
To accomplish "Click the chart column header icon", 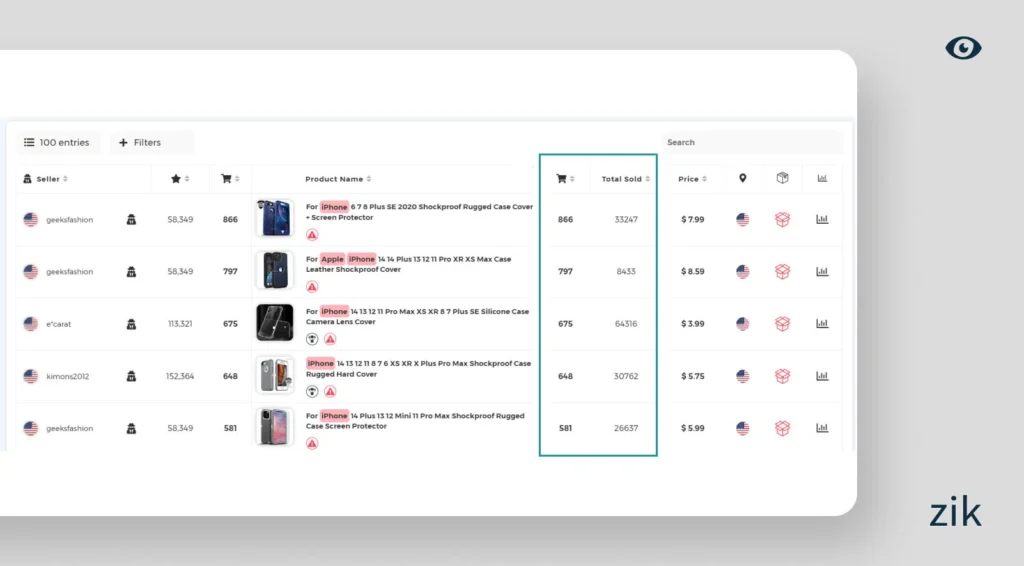I will [x=822, y=178].
